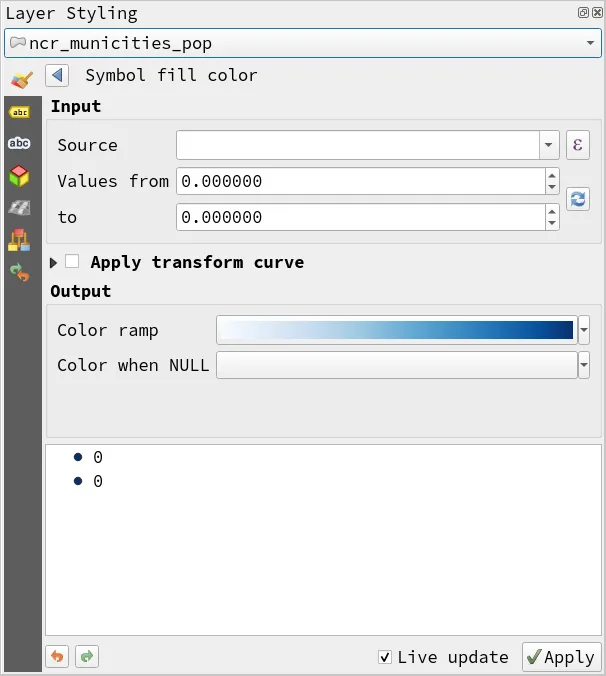The image size is (606, 676).
Task: Expand the Apply transform curve section
Action: pos(54,262)
